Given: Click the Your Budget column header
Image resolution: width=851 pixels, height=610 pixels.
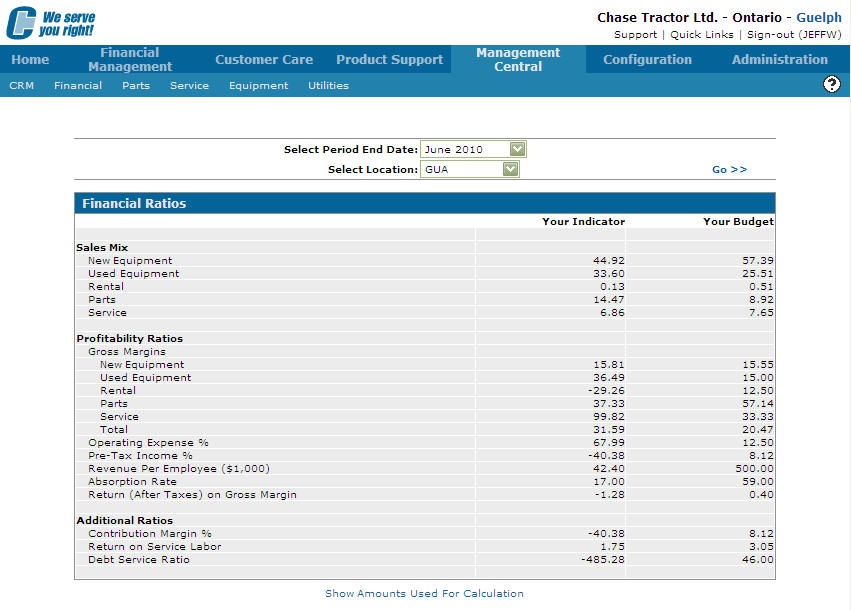Looking at the screenshot, I should [738, 221].
